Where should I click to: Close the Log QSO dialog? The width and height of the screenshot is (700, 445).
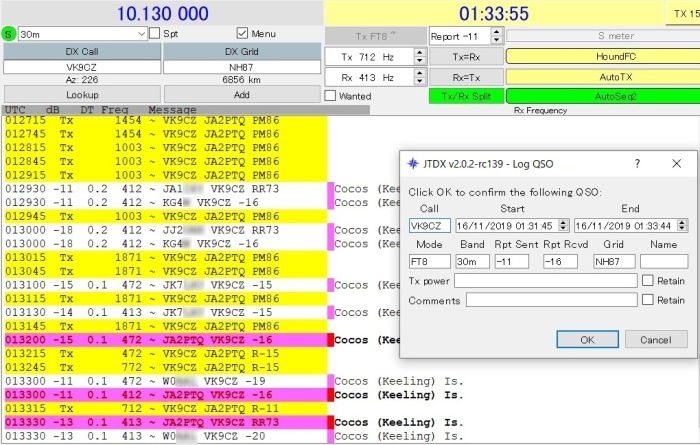tap(677, 164)
